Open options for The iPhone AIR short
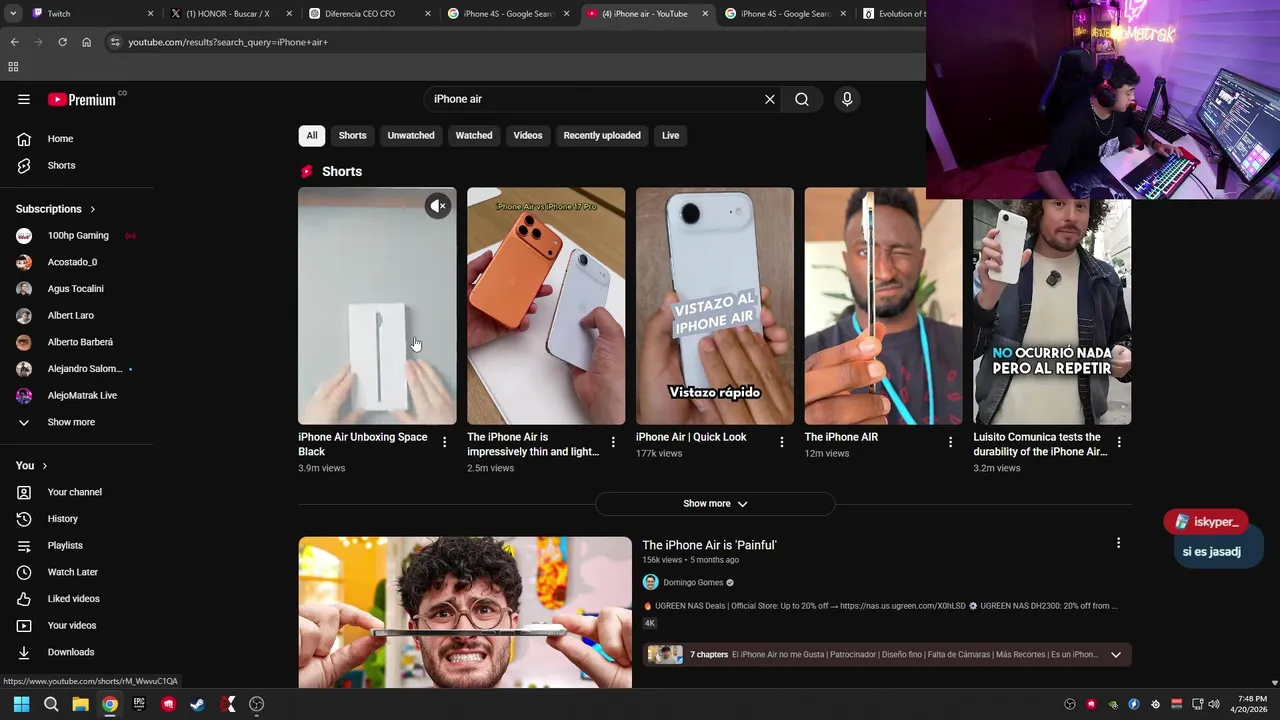 [951, 442]
